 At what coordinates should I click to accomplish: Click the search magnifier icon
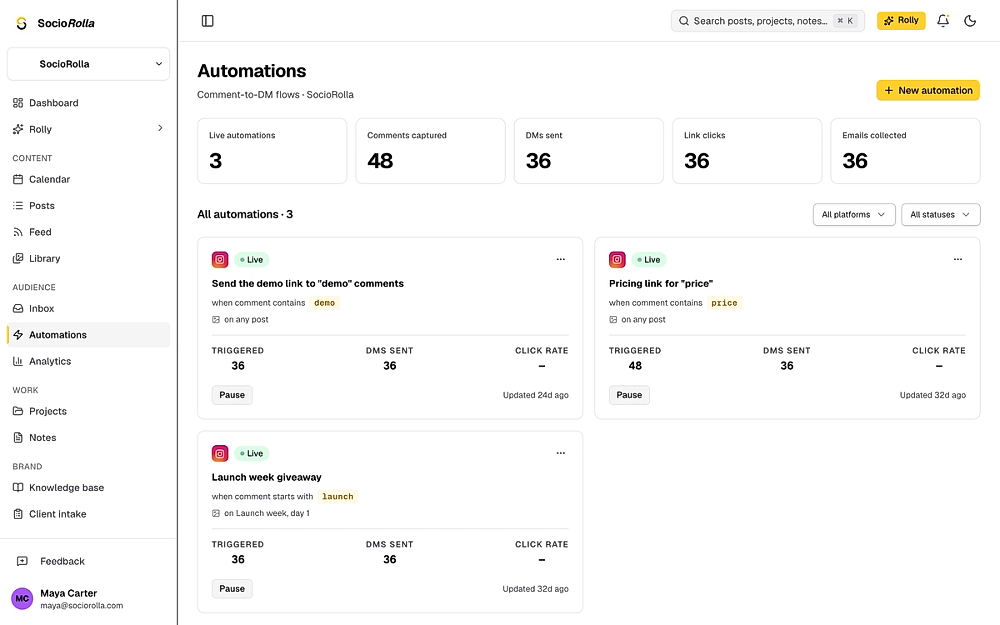(x=684, y=21)
